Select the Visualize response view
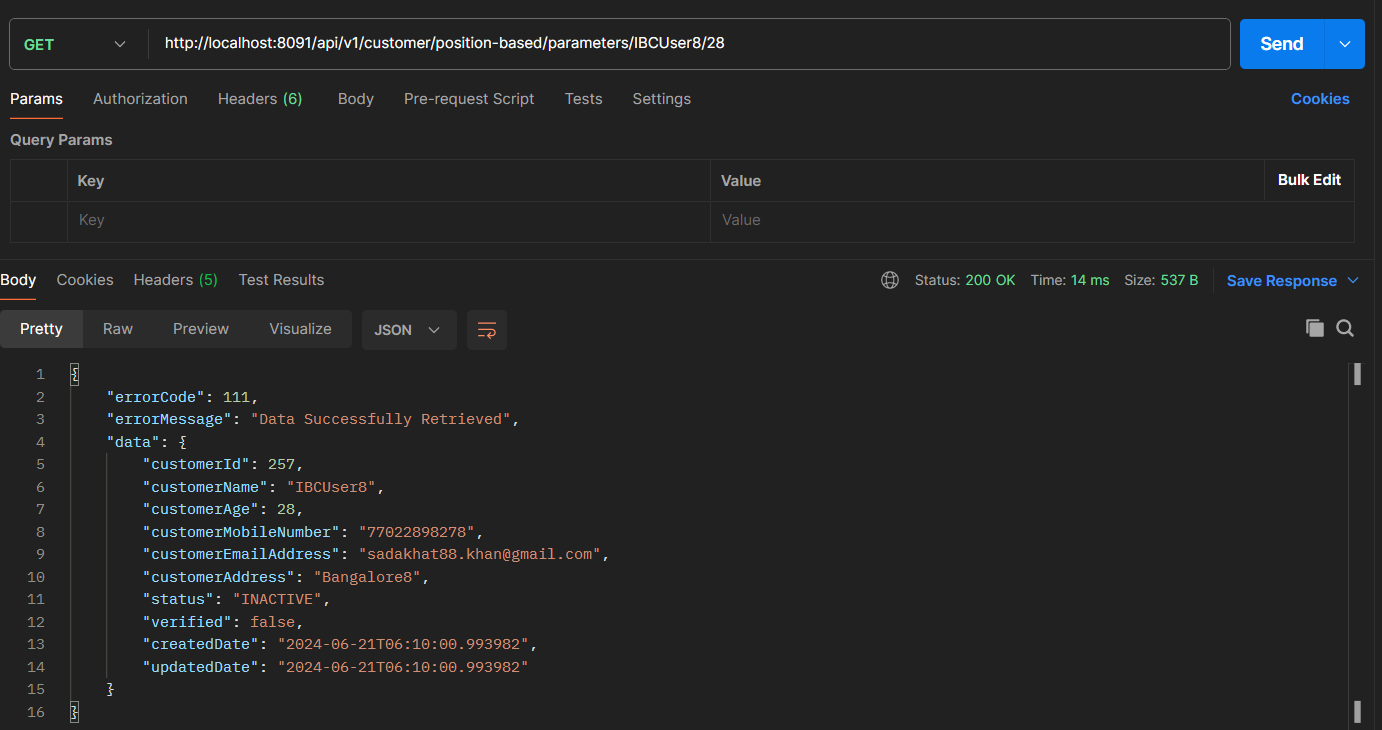 coord(300,329)
